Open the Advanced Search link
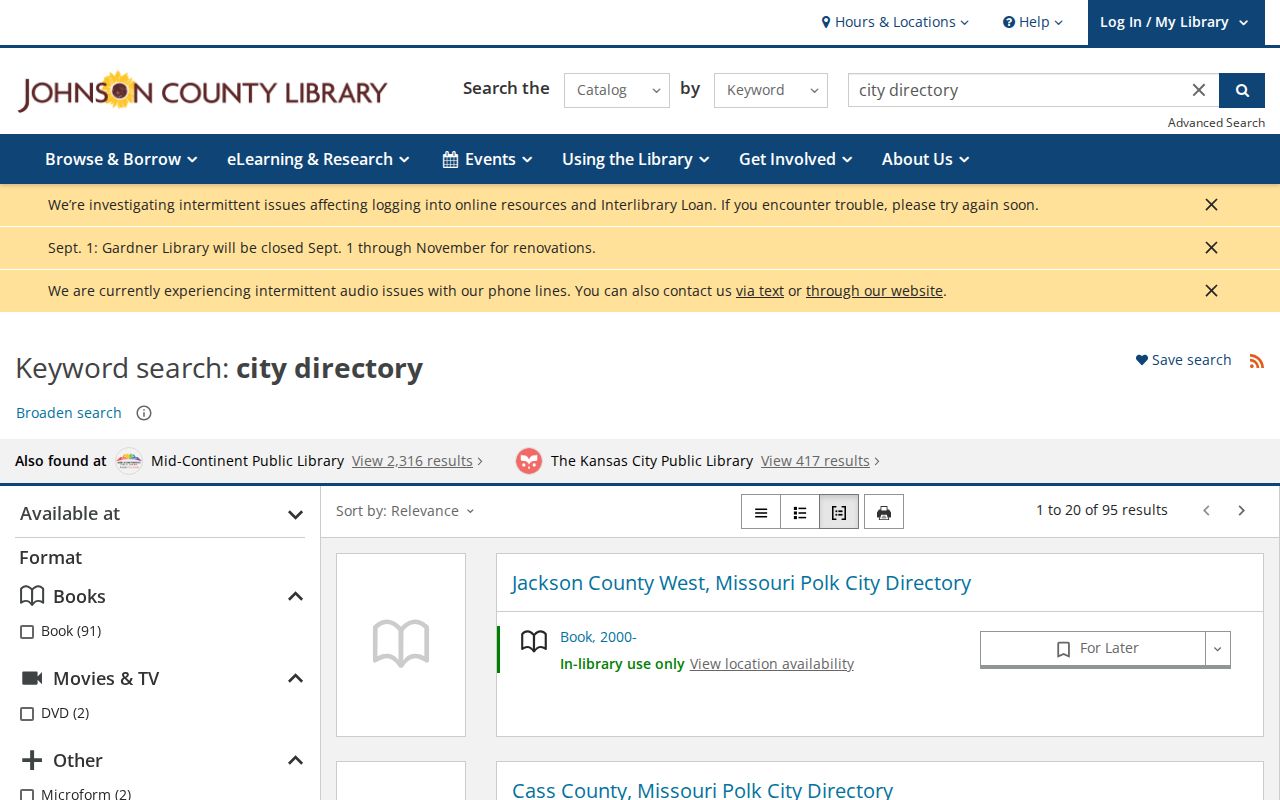This screenshot has width=1280, height=800. [1216, 123]
